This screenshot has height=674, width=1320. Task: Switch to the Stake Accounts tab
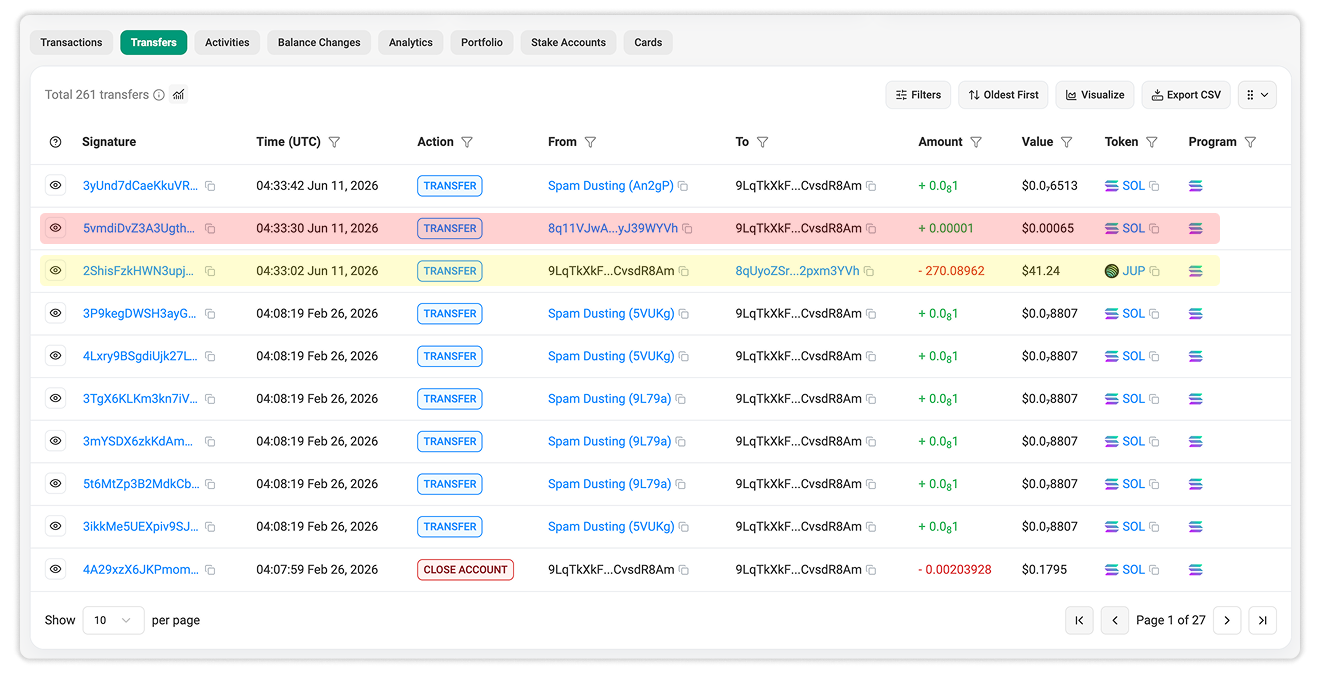(568, 42)
